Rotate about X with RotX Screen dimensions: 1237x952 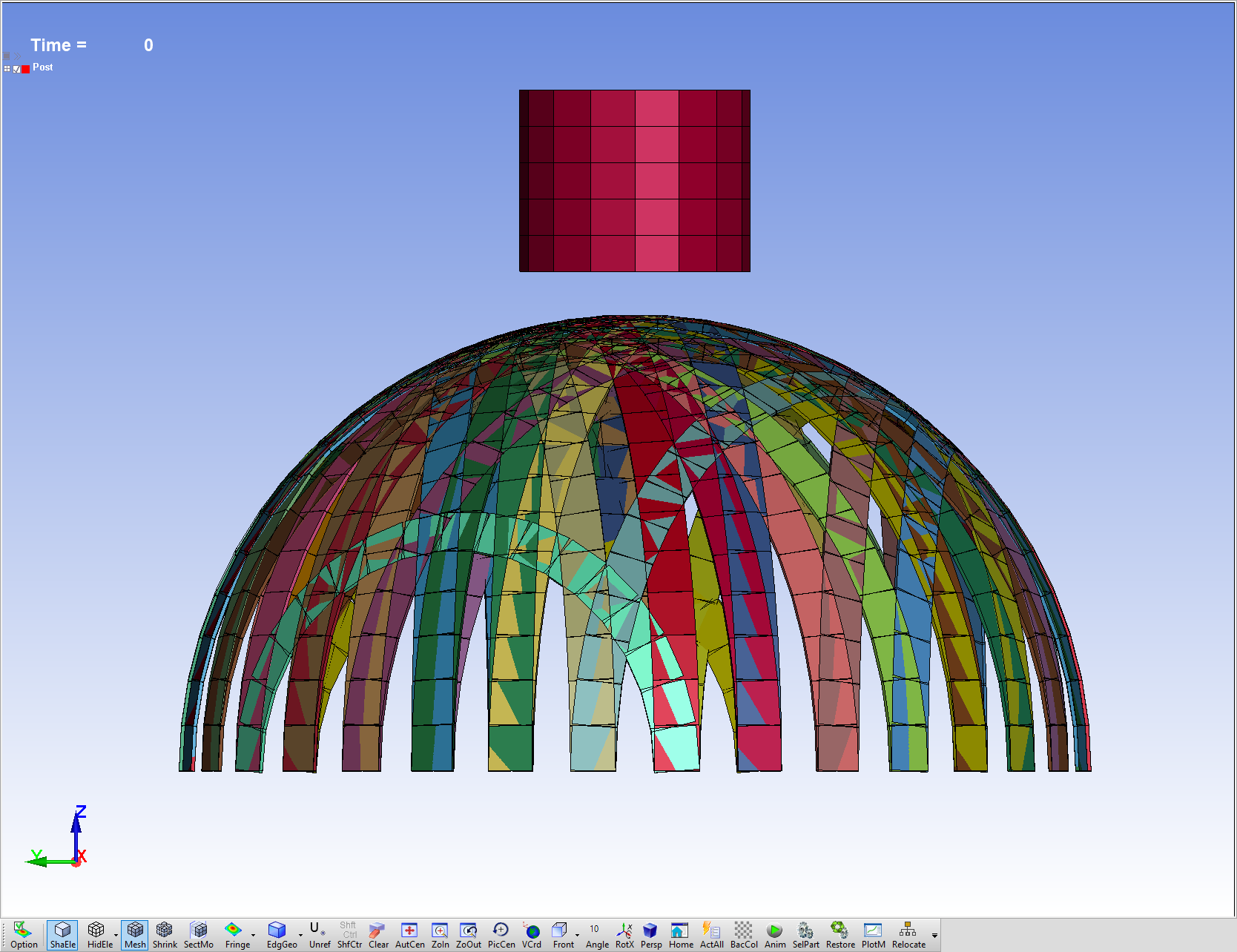click(x=625, y=935)
